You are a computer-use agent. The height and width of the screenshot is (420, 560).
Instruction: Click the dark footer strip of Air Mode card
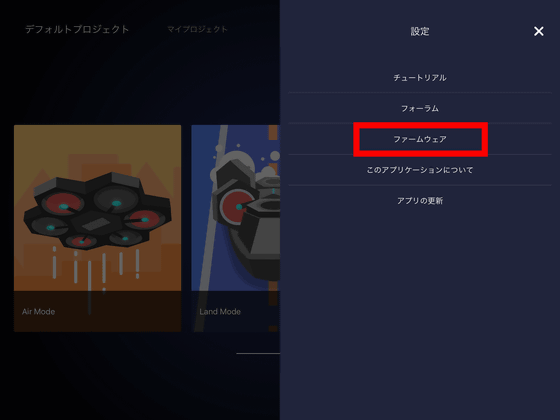(x=98, y=311)
